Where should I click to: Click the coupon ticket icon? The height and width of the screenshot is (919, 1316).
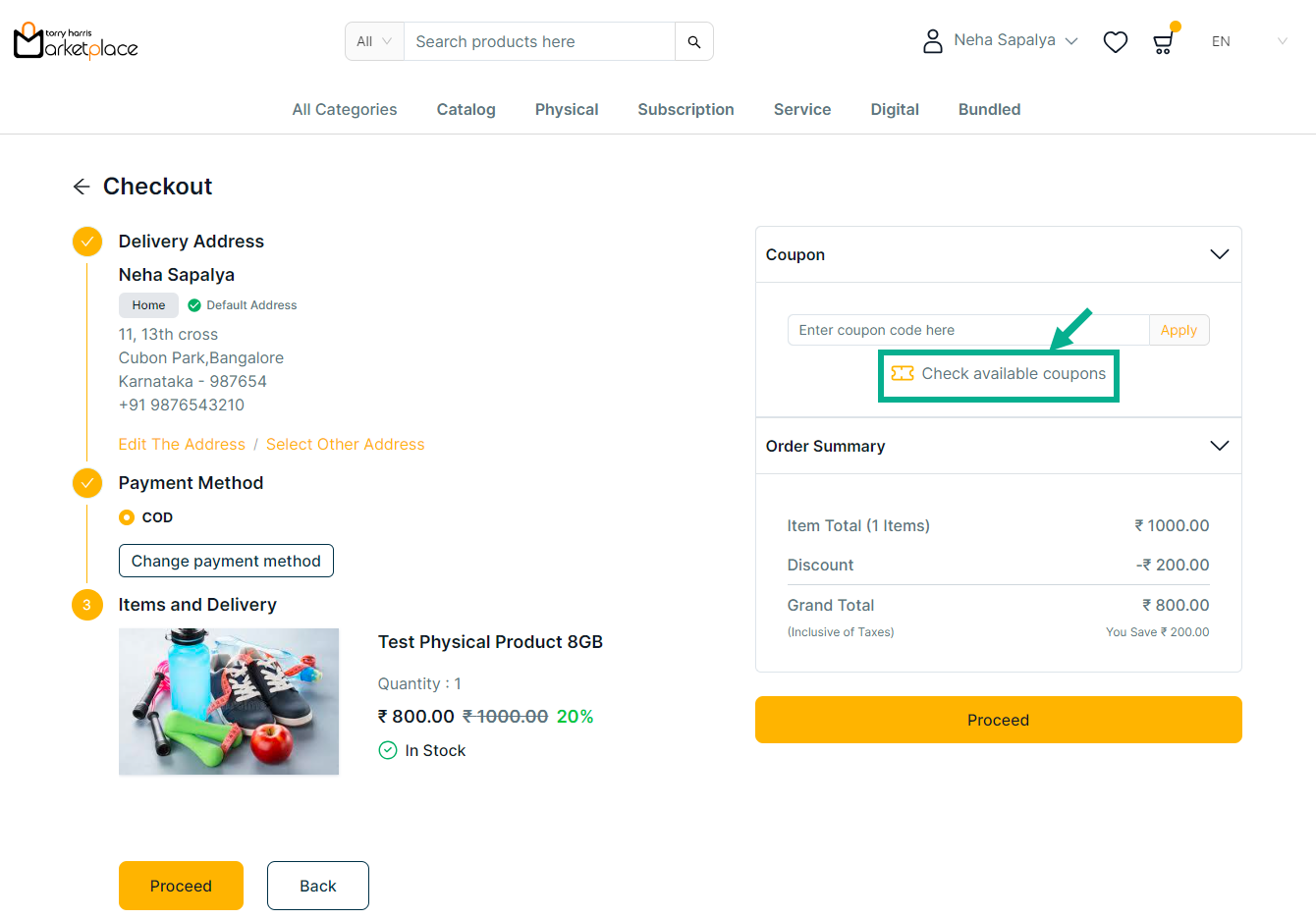pos(902,373)
